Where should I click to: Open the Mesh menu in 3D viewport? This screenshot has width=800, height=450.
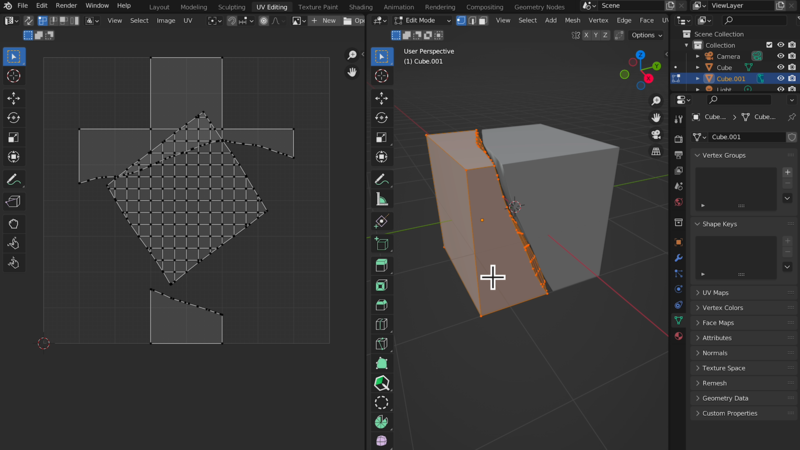coord(572,20)
